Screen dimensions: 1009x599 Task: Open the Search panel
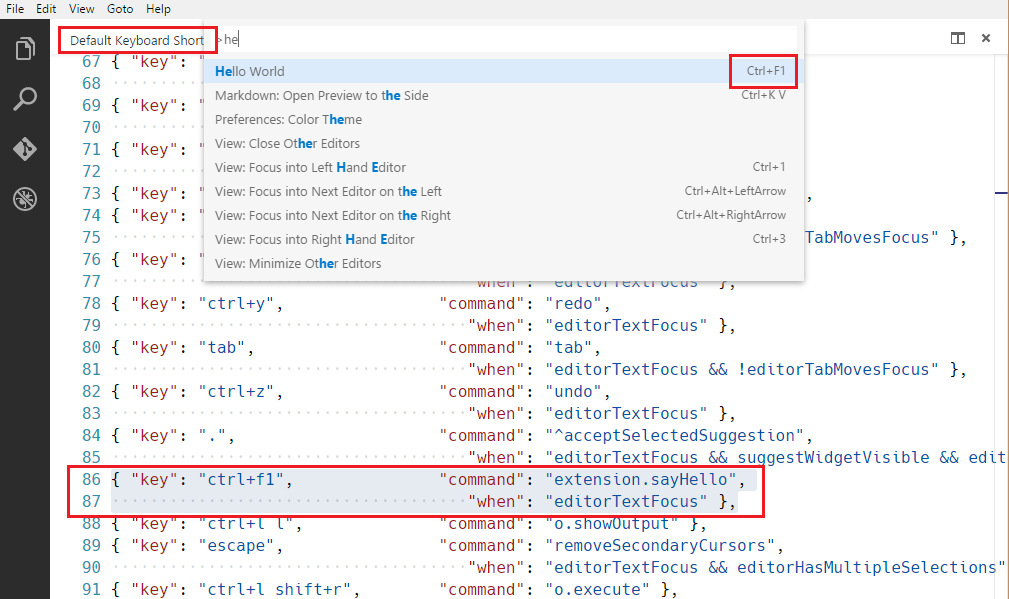[23, 99]
